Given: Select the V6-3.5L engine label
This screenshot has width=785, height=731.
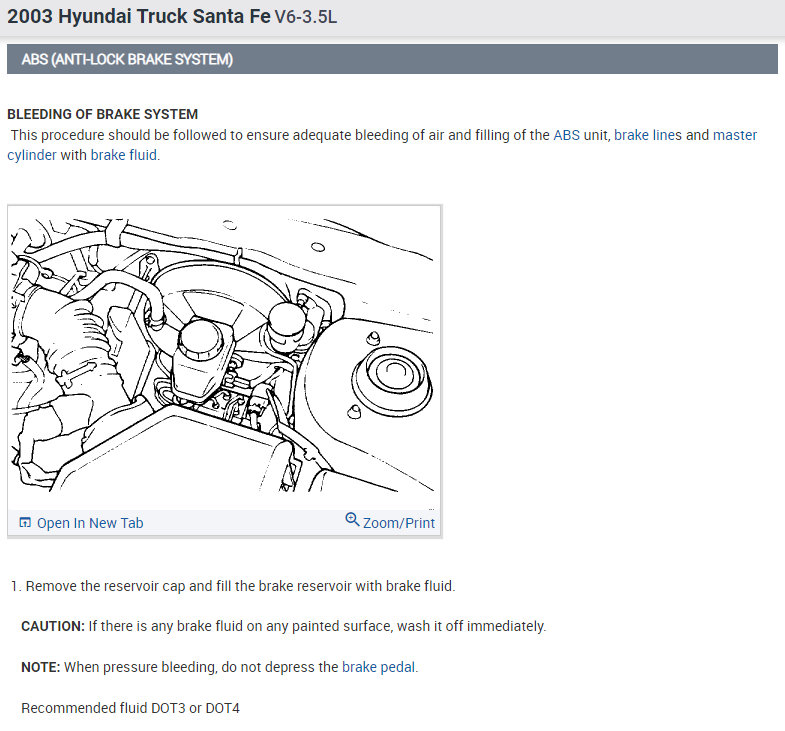Looking at the screenshot, I should click(x=305, y=17).
